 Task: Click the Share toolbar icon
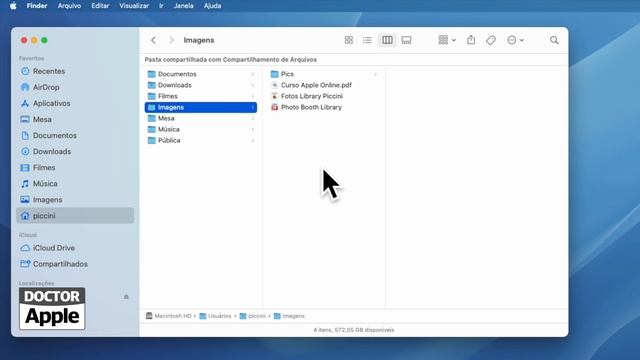(x=471, y=40)
